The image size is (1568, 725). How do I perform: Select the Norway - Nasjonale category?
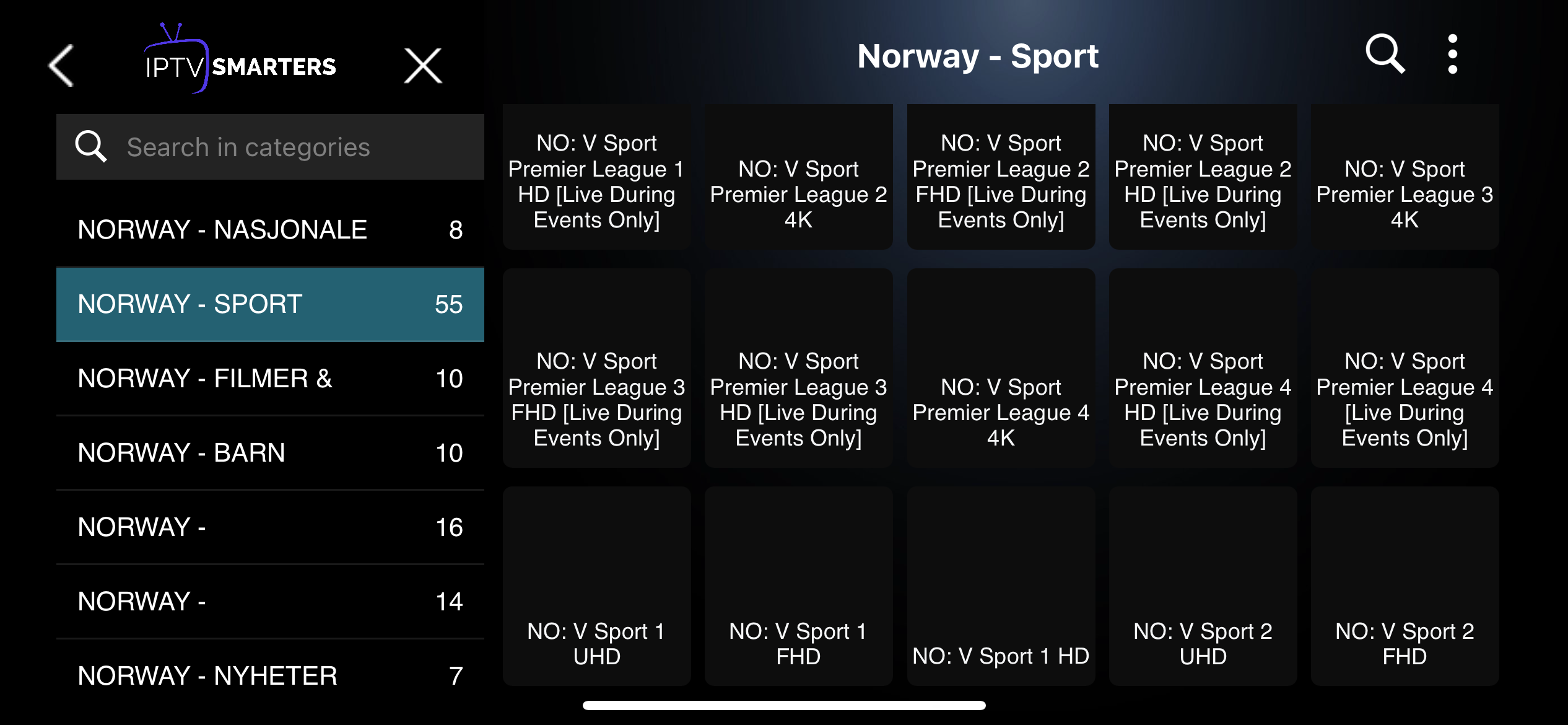click(x=270, y=230)
